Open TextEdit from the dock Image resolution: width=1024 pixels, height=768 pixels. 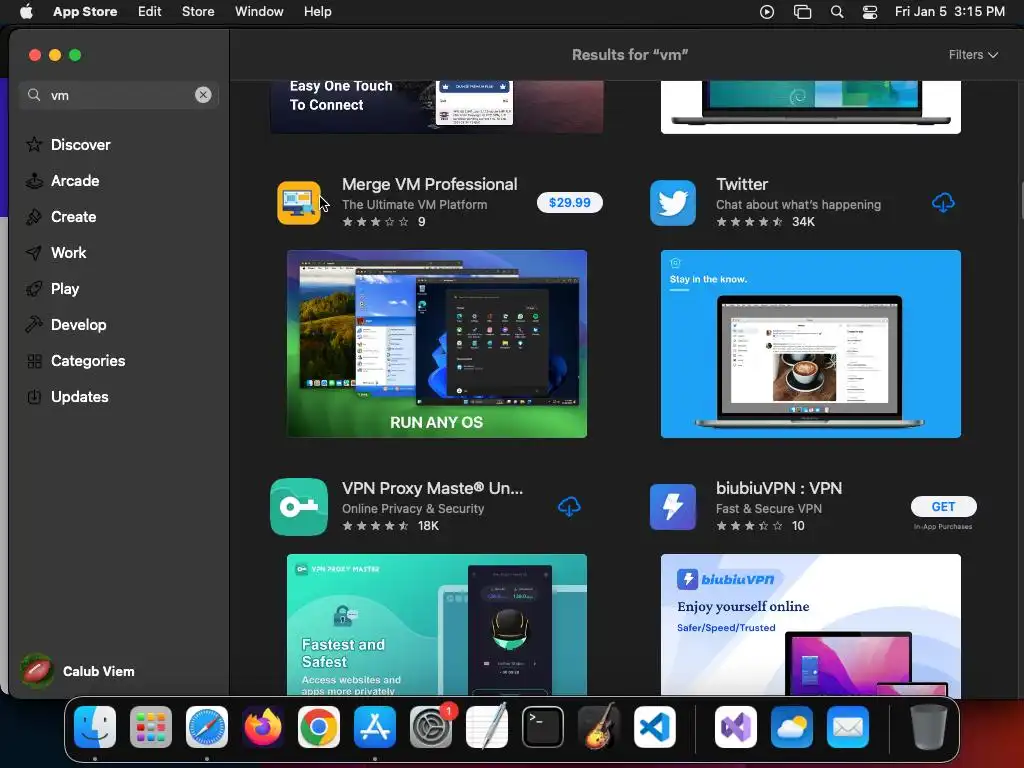point(487,727)
